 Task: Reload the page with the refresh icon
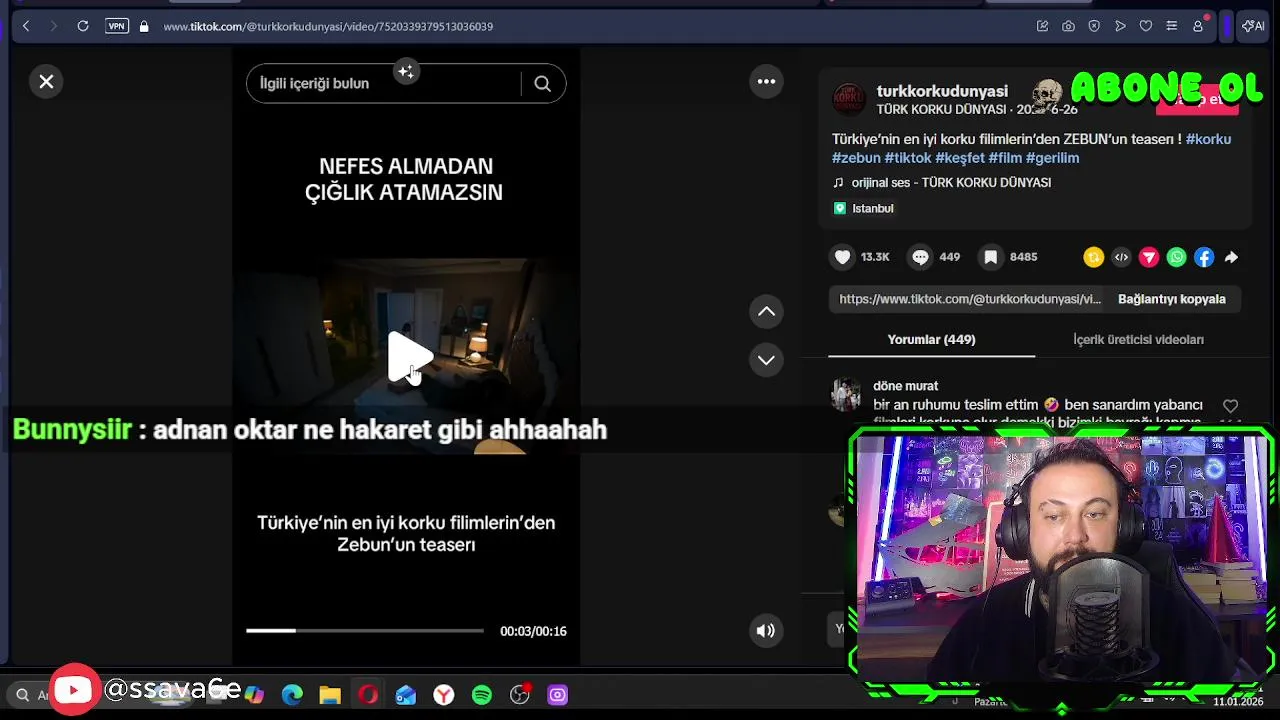pos(83,26)
